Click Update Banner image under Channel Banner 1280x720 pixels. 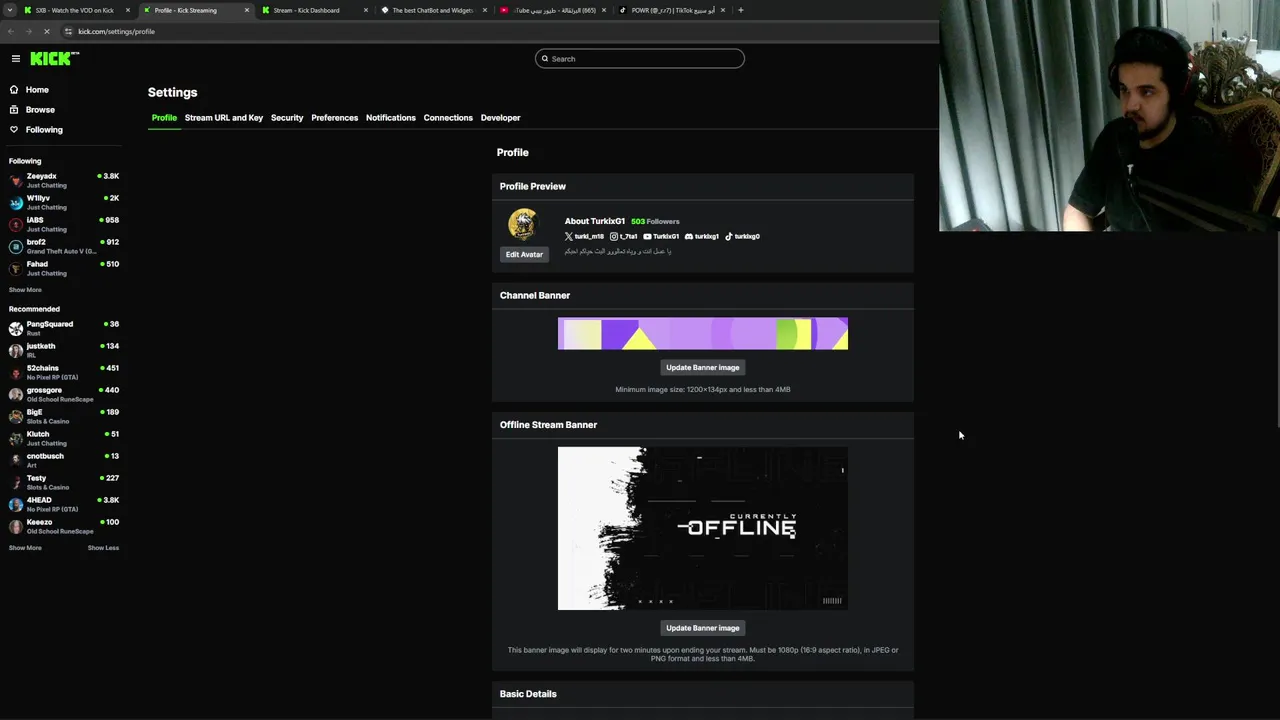coord(703,368)
